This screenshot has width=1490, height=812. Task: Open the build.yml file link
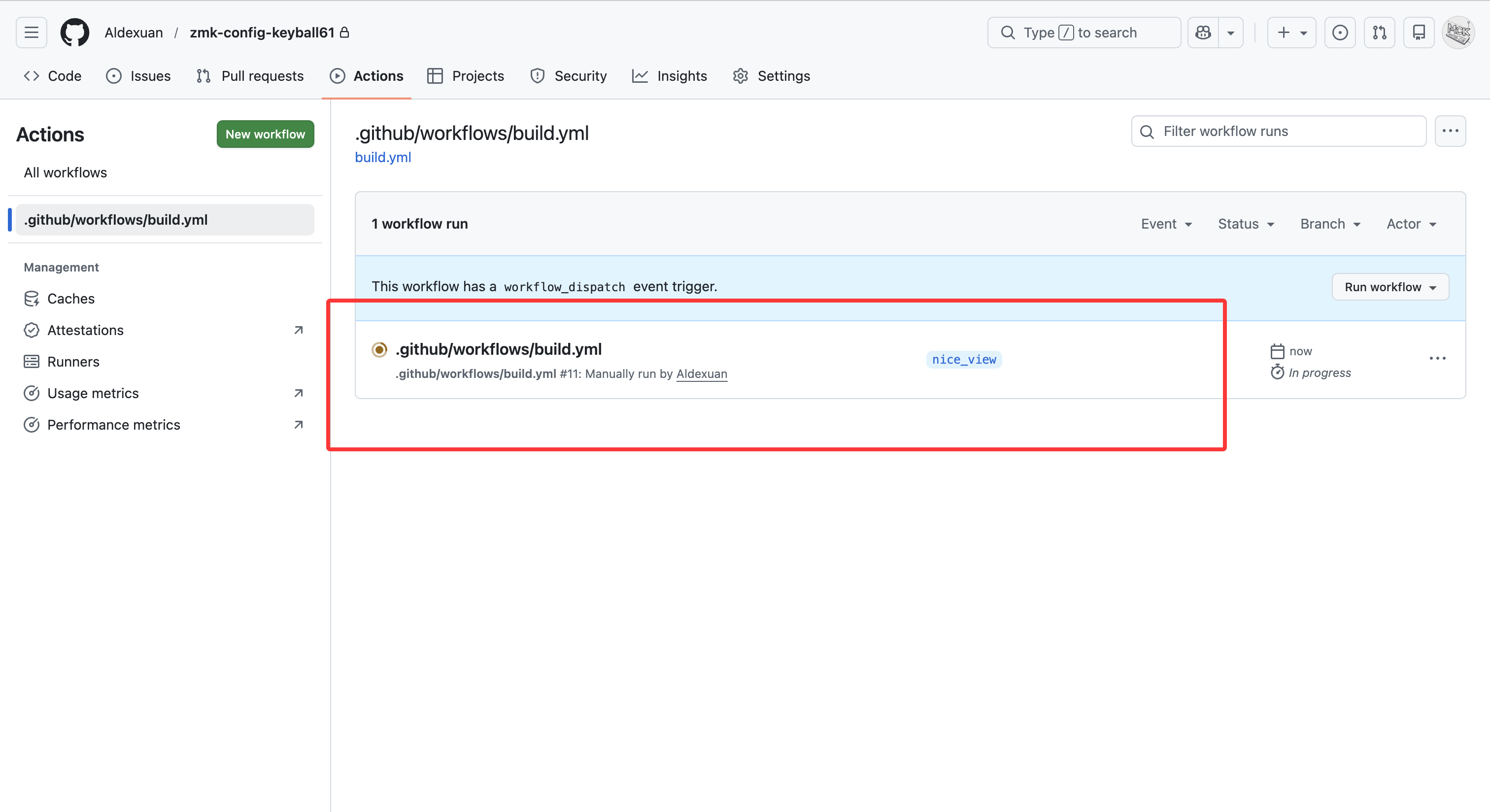coord(383,157)
